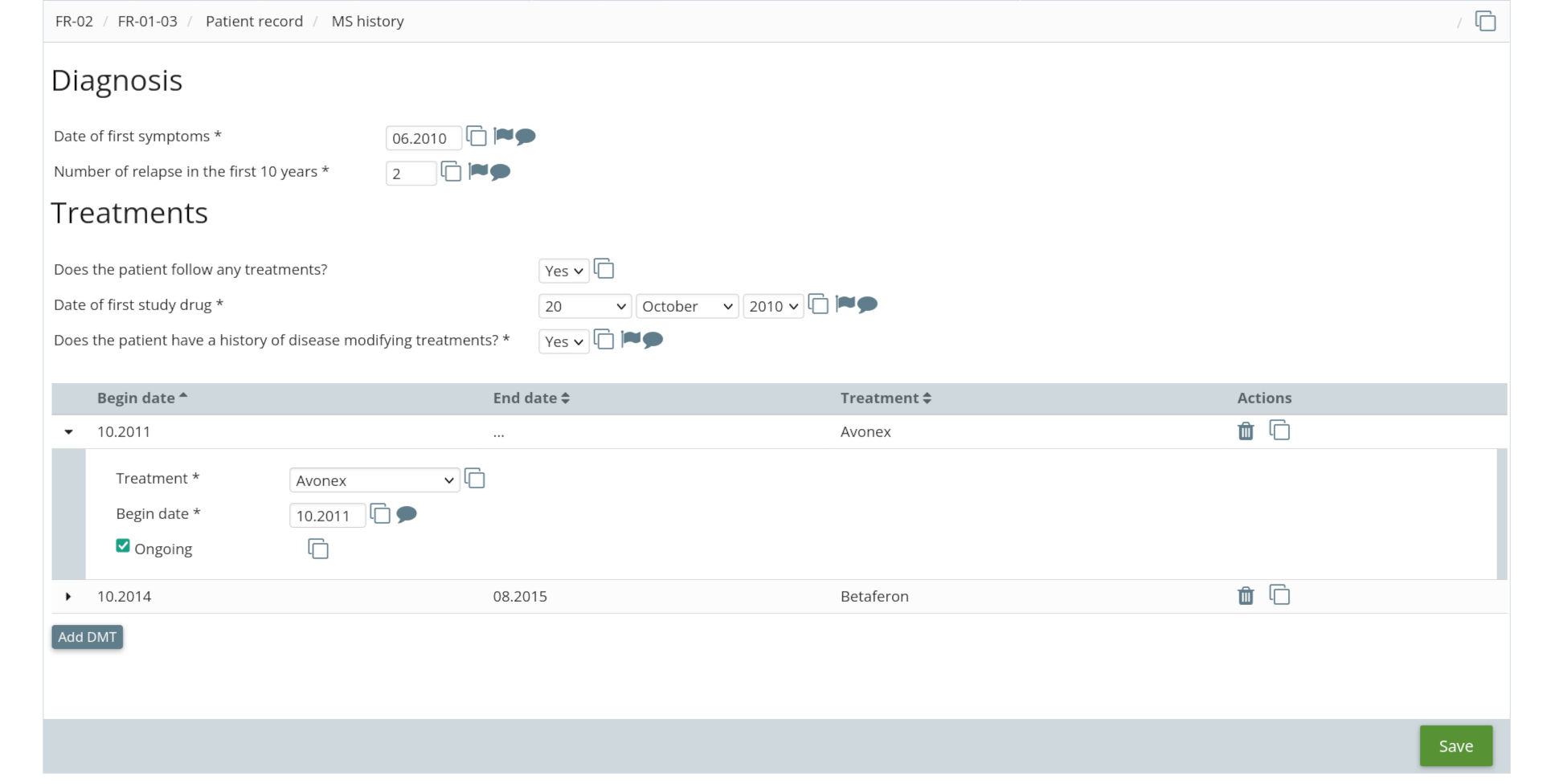Navigate to FR-02 breadcrumb
This screenshot has width=1543, height=784.
coord(74,22)
